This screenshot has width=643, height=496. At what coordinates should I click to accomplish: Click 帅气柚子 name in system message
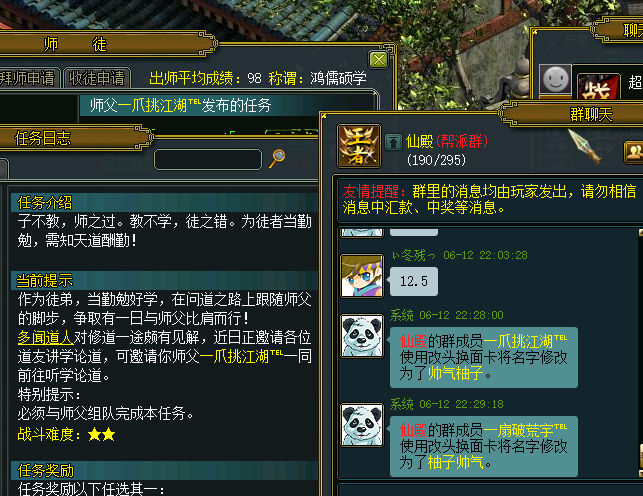[x=456, y=373]
